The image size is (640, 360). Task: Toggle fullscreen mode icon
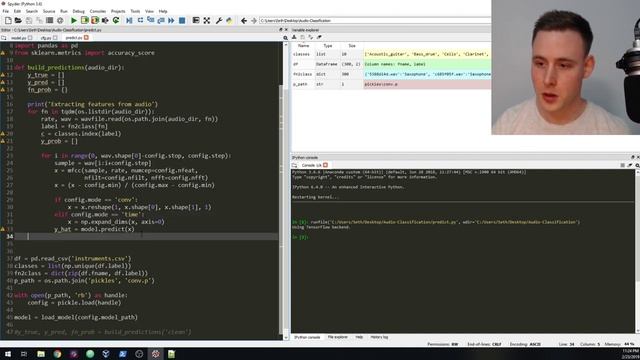[x=207, y=20]
